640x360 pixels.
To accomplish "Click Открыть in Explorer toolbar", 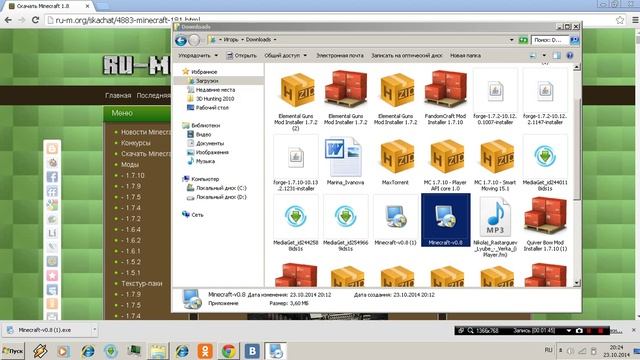I will click(242, 56).
